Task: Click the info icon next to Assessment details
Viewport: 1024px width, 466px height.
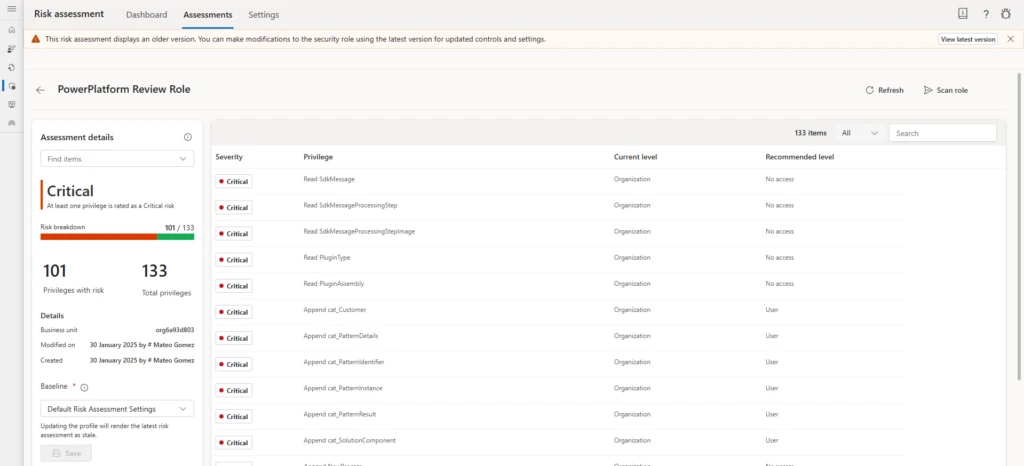Action: (x=188, y=138)
